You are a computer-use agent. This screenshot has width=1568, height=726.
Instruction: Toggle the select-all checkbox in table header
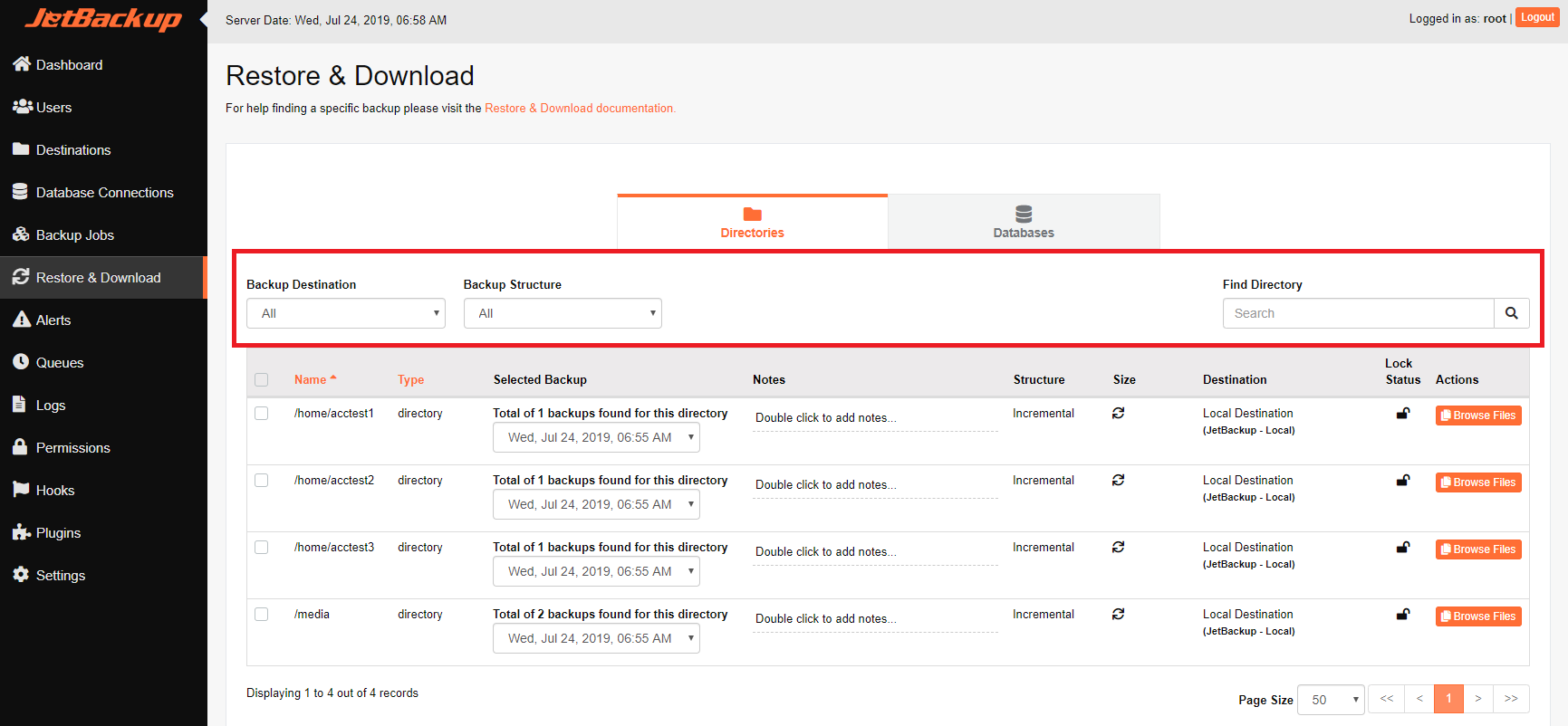[262, 379]
